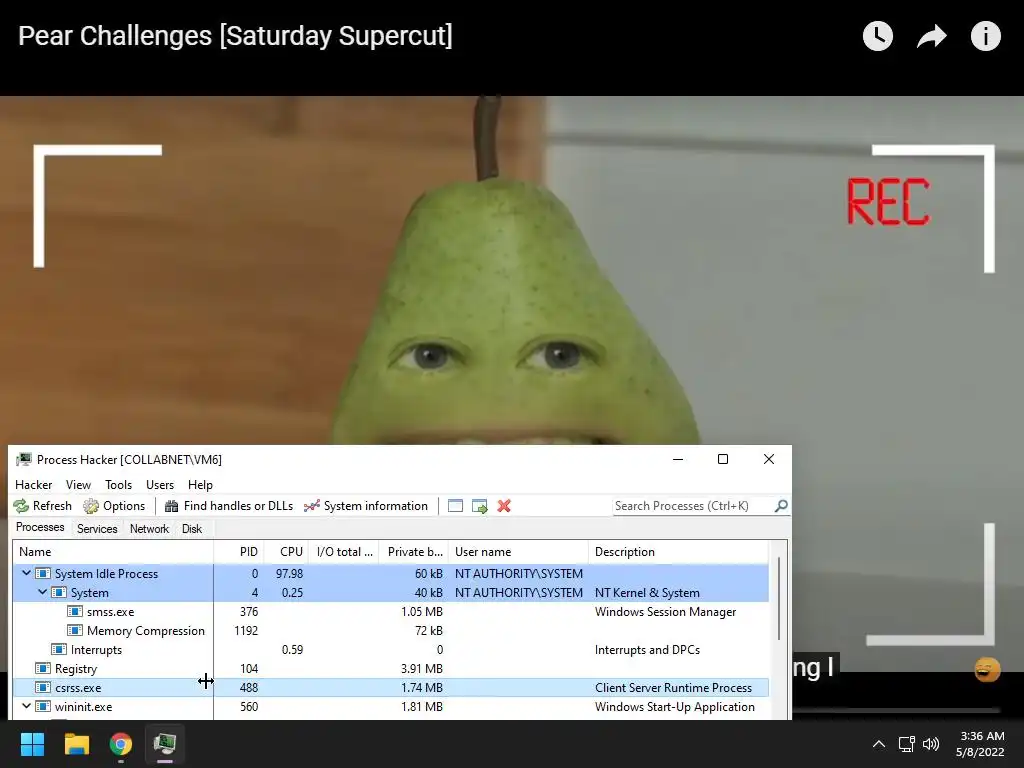Screen dimensions: 1024x768
Task: Sort by I/O total column header
Action: pyautogui.click(x=345, y=552)
